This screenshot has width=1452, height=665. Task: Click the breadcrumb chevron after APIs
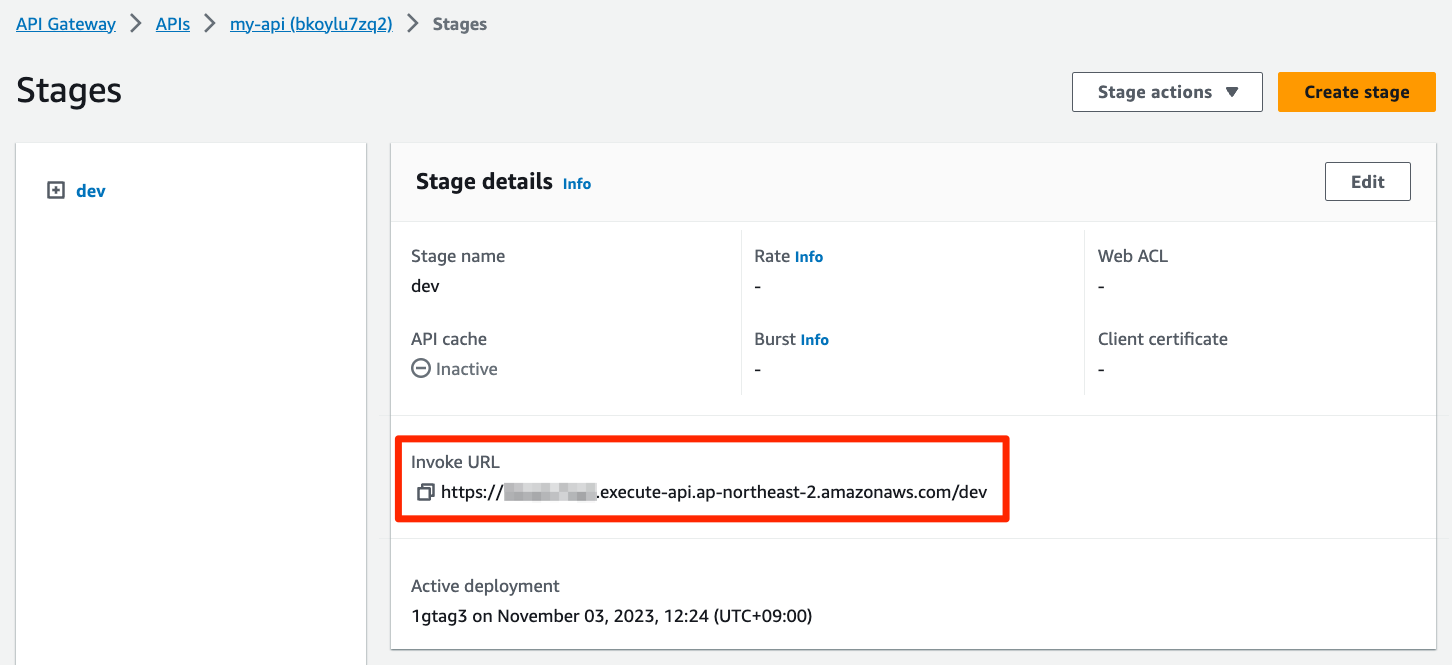click(210, 24)
